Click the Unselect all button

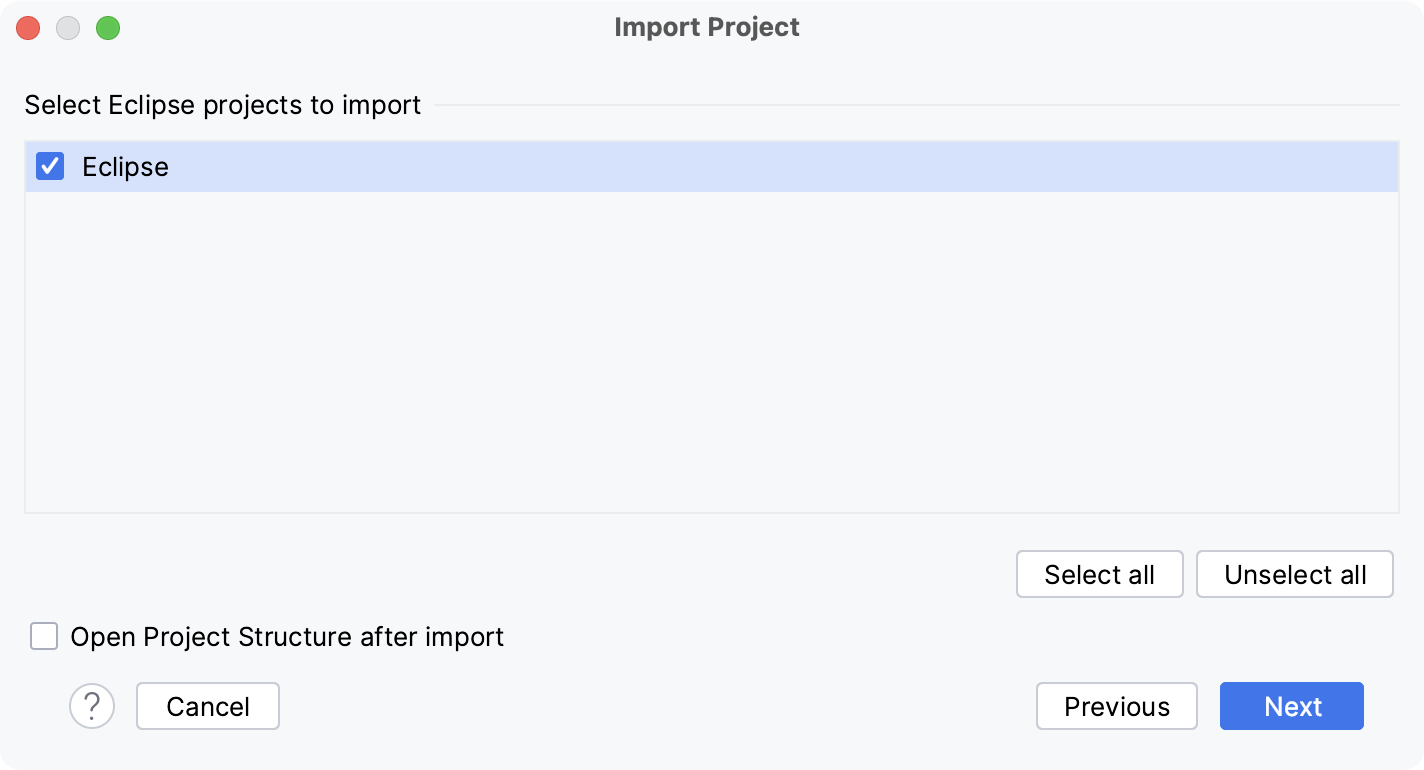(x=1294, y=574)
